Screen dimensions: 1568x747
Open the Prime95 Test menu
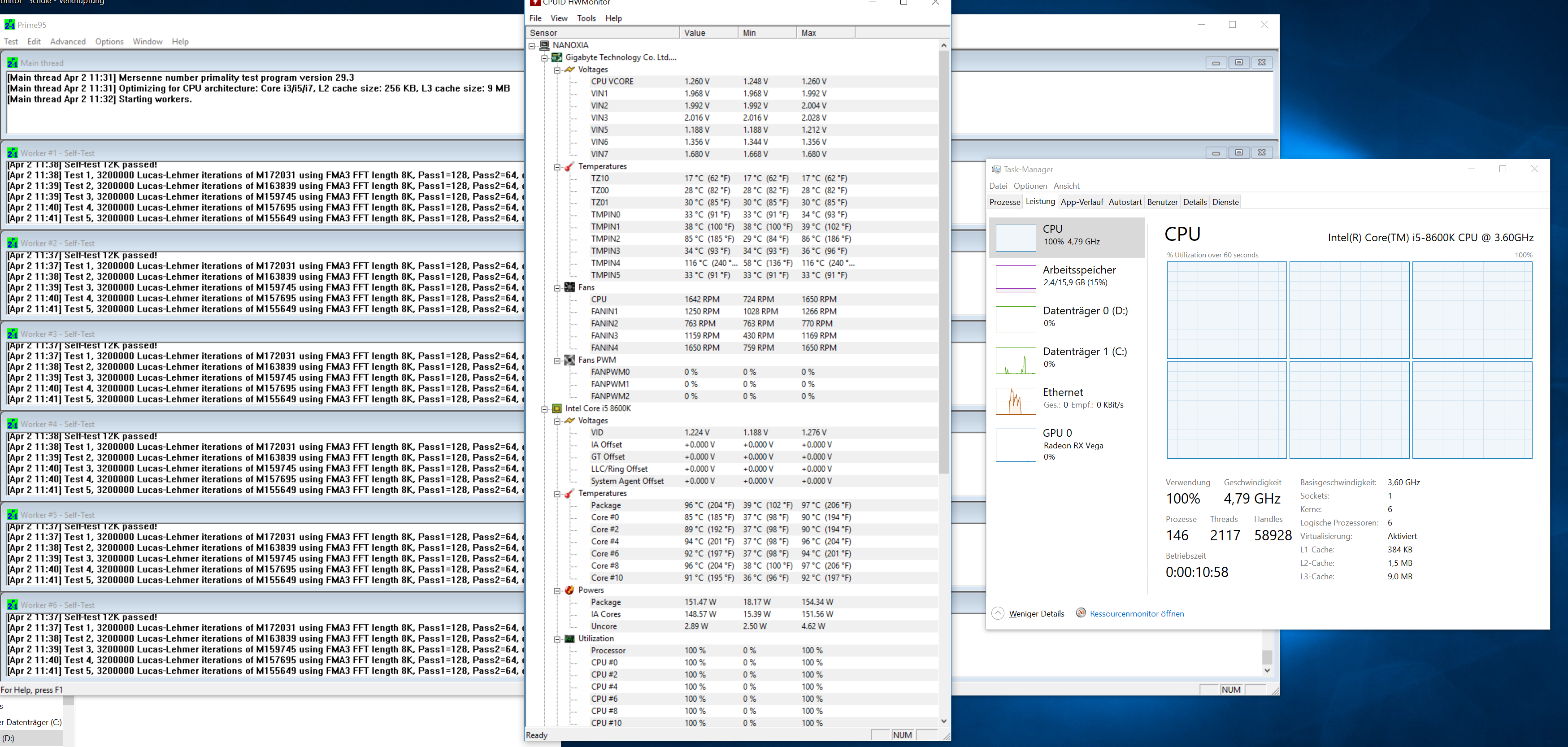(11, 41)
